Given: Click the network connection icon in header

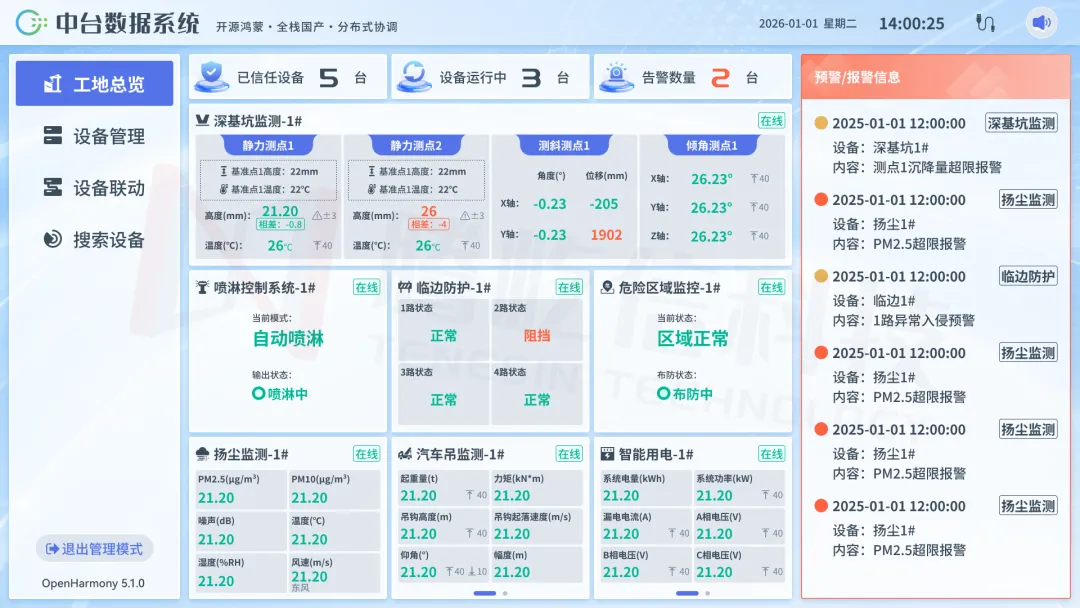Looking at the screenshot, I should (985, 23).
